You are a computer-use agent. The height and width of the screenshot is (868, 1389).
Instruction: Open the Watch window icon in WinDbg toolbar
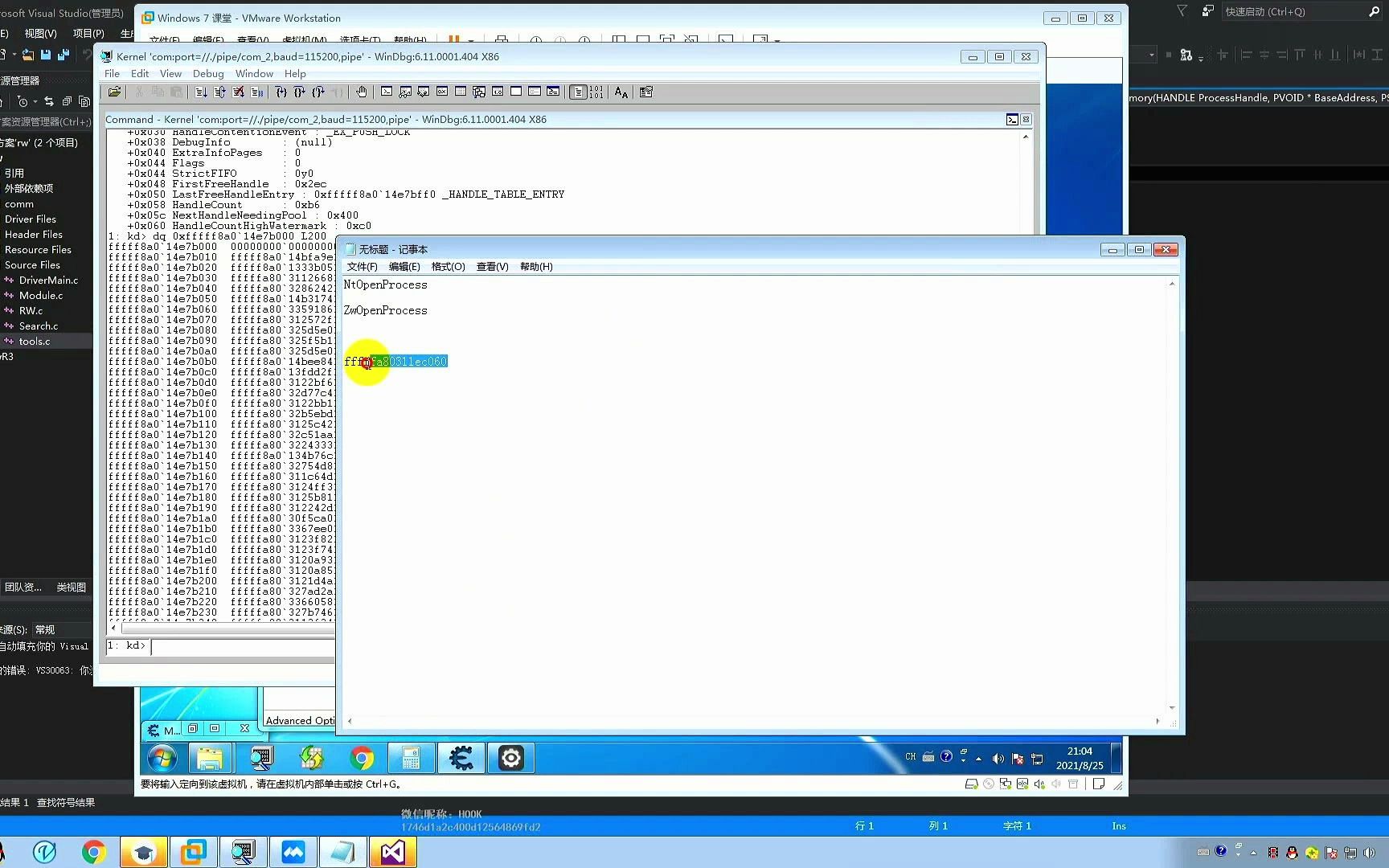pos(405,92)
